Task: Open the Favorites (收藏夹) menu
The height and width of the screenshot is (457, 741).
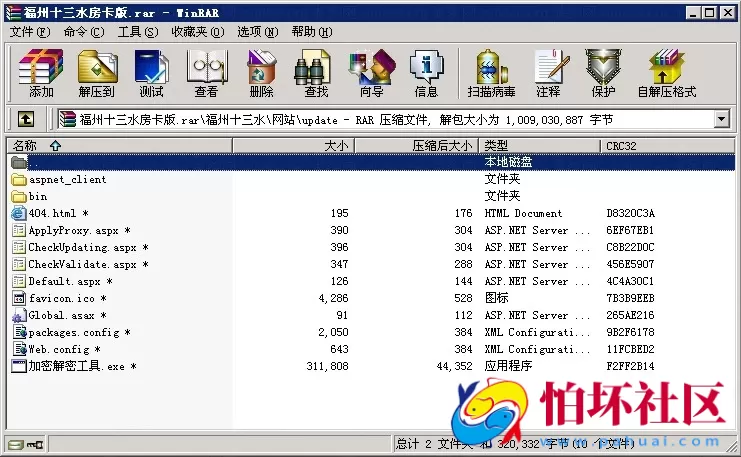Action: coord(198,32)
